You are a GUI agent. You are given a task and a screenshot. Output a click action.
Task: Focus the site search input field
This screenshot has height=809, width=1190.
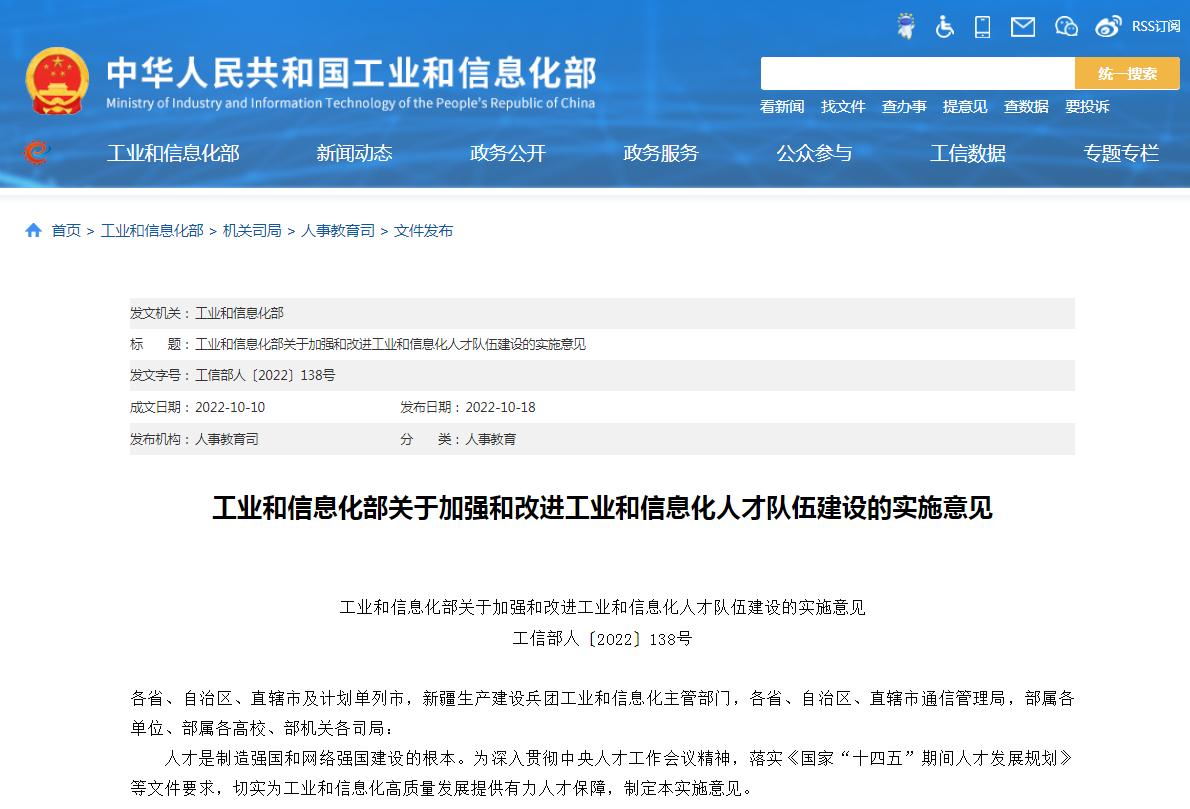click(918, 74)
